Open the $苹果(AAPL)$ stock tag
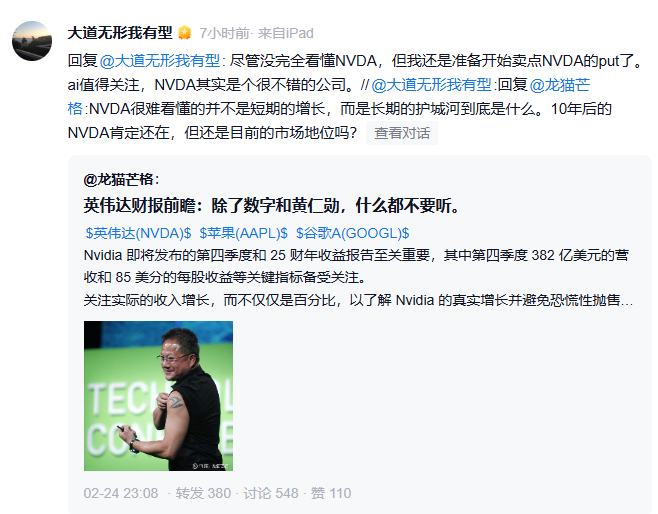Image resolution: width=658 pixels, height=514 pixels. click(x=243, y=233)
